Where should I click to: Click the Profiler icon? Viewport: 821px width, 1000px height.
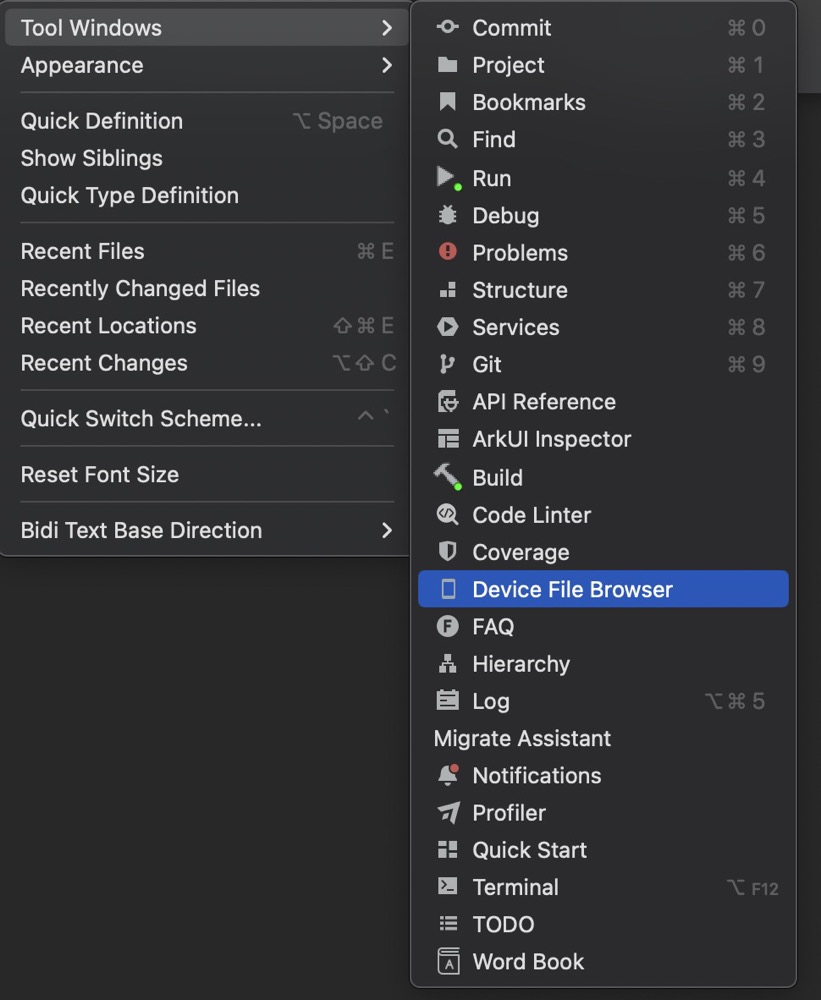coord(448,812)
